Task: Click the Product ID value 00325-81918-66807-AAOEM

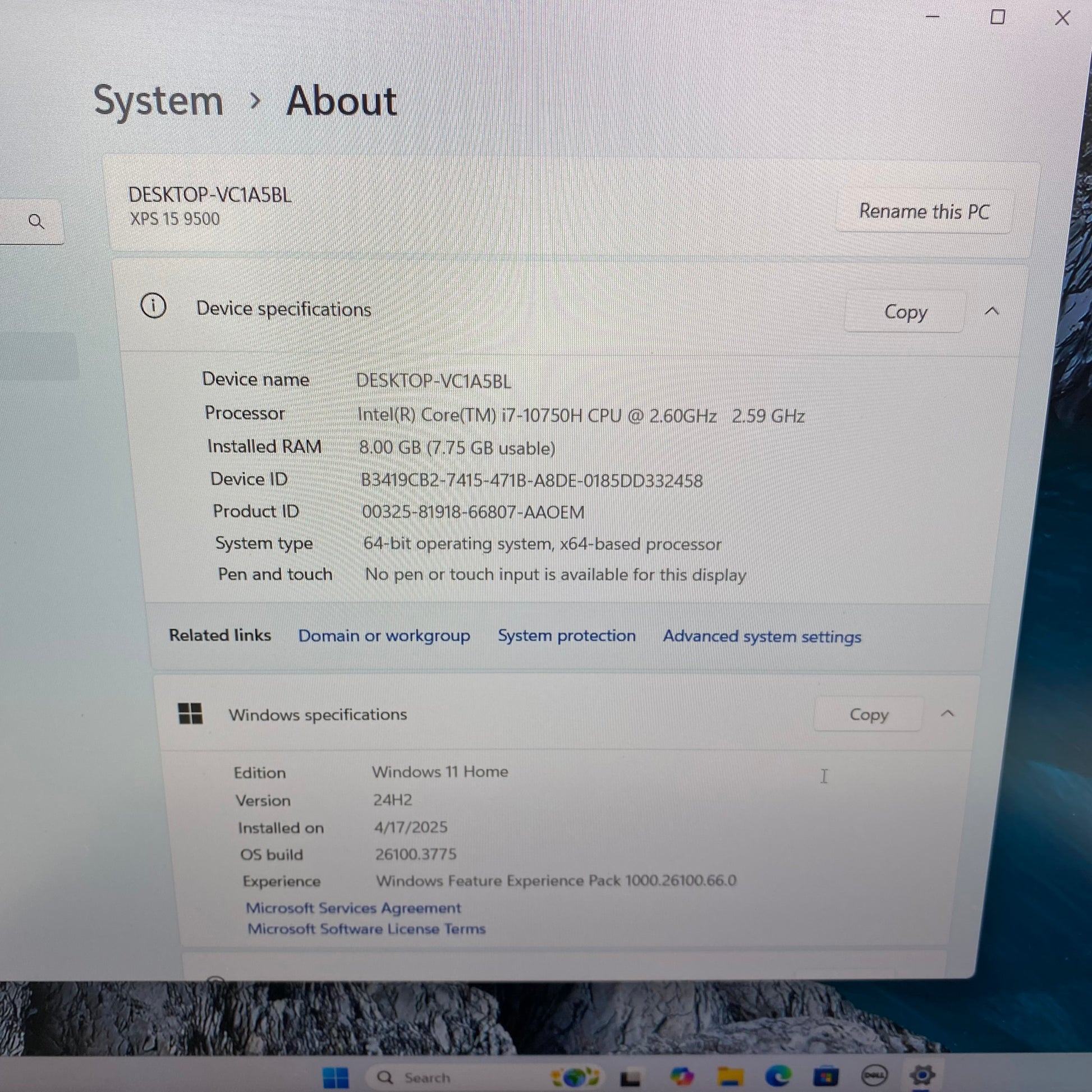Action: tap(473, 512)
